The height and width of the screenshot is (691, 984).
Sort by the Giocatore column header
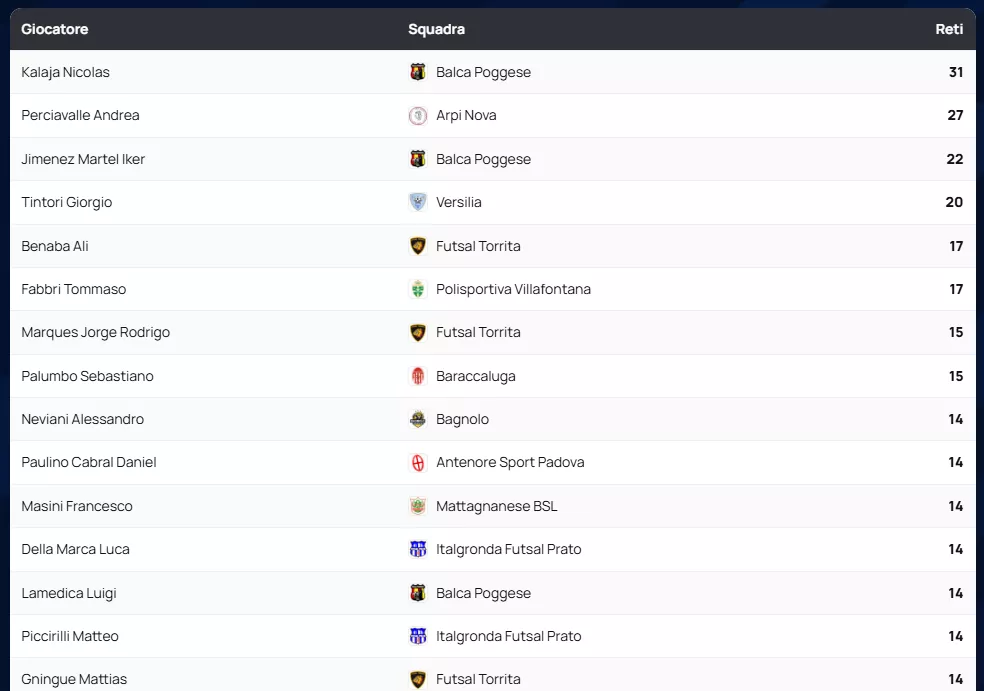[x=55, y=29]
